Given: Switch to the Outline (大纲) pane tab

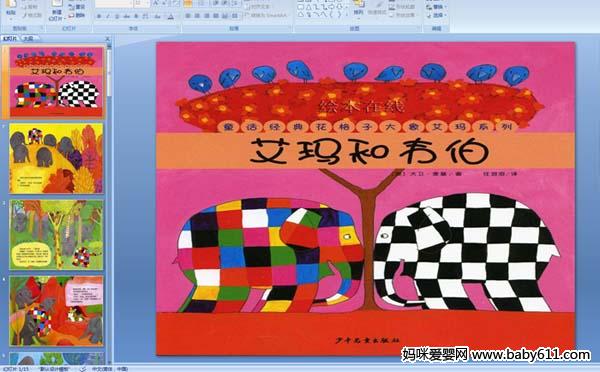Looking at the screenshot, I should [x=28, y=38].
